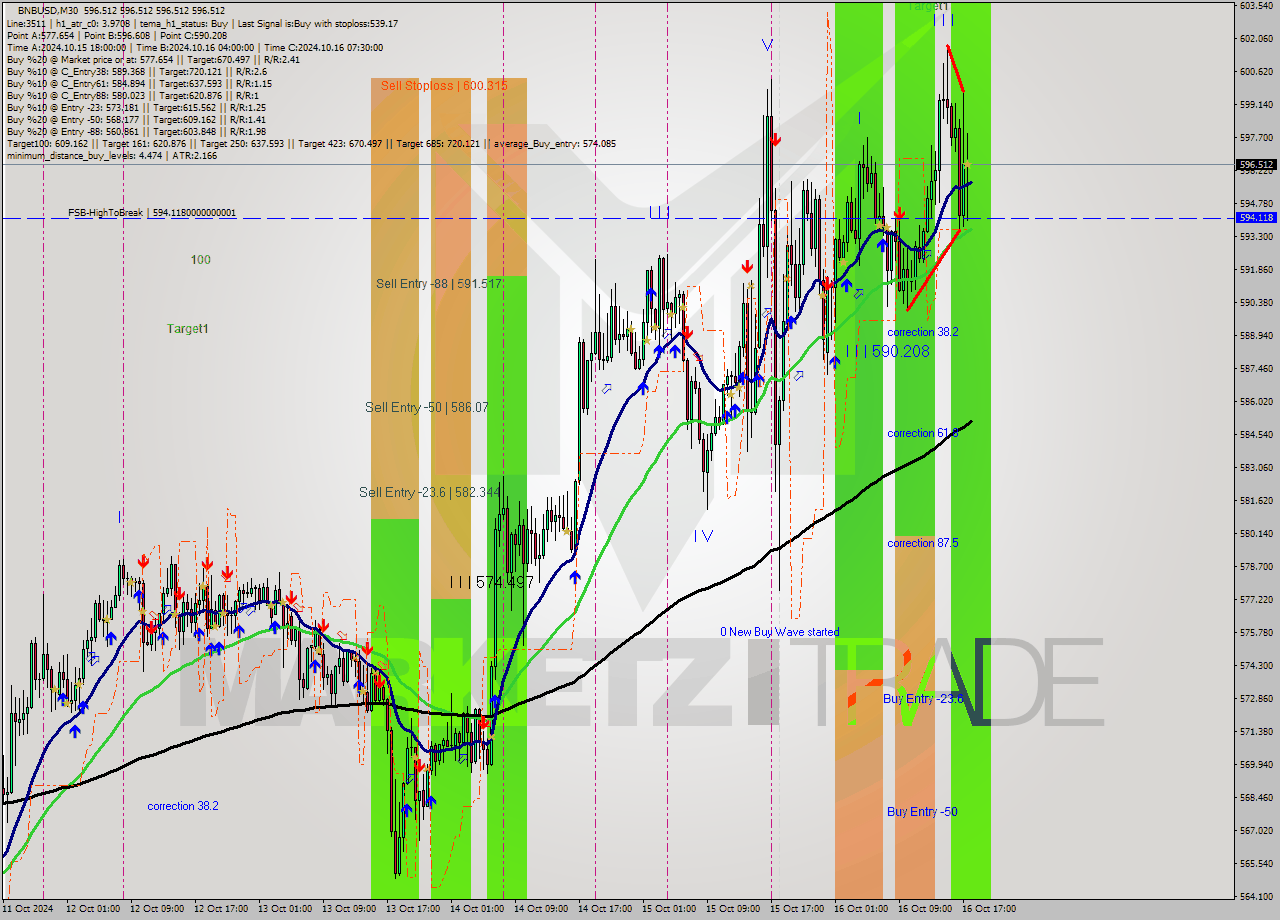Image resolution: width=1280 pixels, height=920 pixels.
Task: Click the 575.780 price axis value
Action: 1257,633
